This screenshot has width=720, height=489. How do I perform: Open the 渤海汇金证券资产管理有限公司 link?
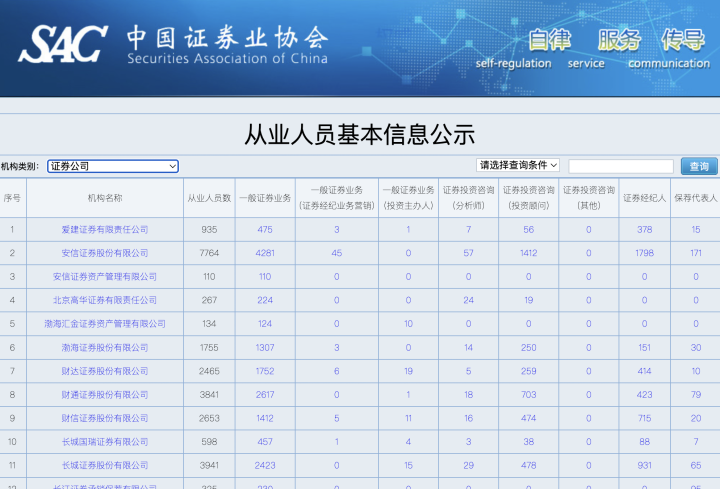(x=105, y=324)
